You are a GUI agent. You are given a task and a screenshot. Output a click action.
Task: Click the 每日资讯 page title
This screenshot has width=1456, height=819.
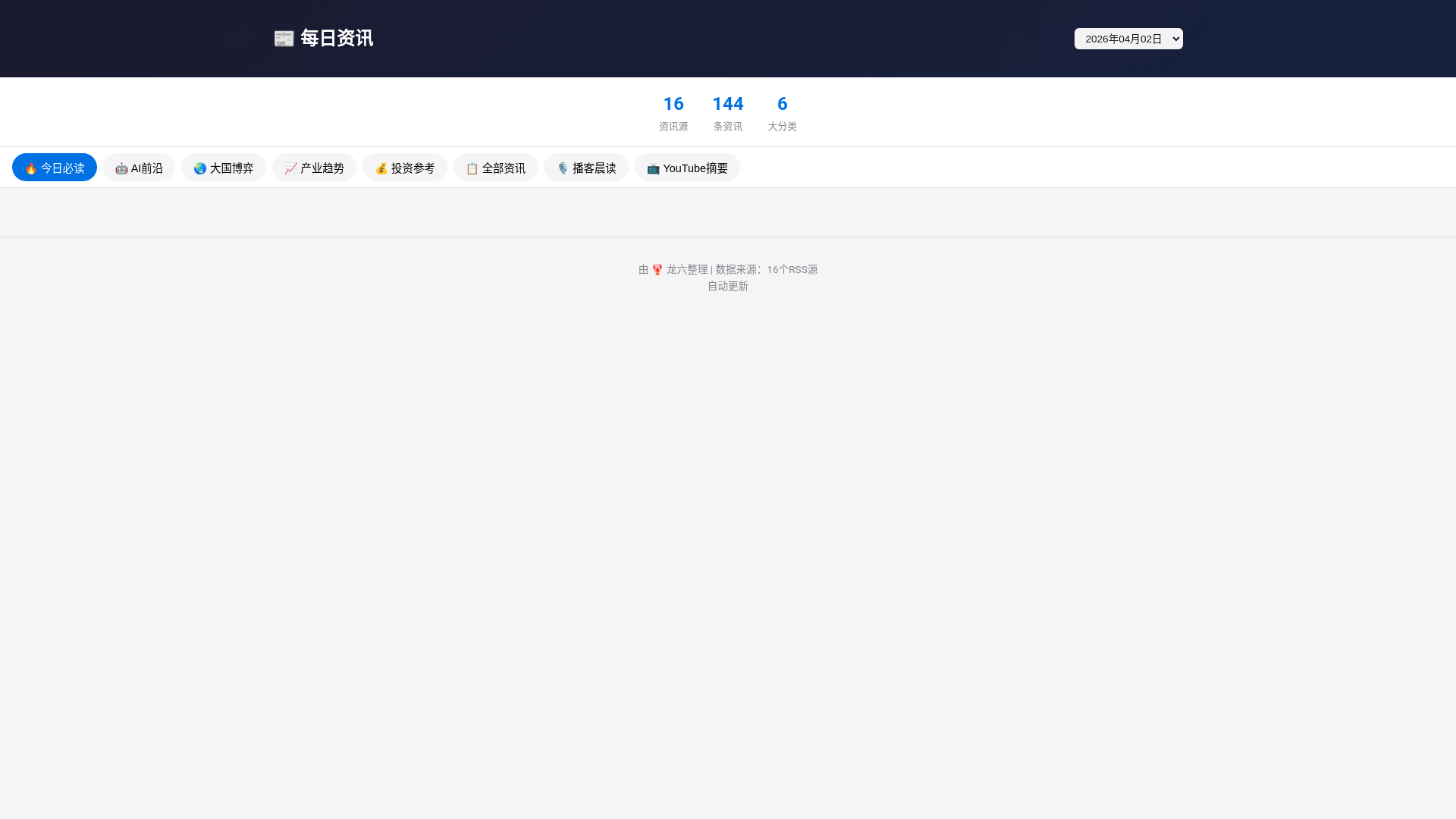[337, 38]
